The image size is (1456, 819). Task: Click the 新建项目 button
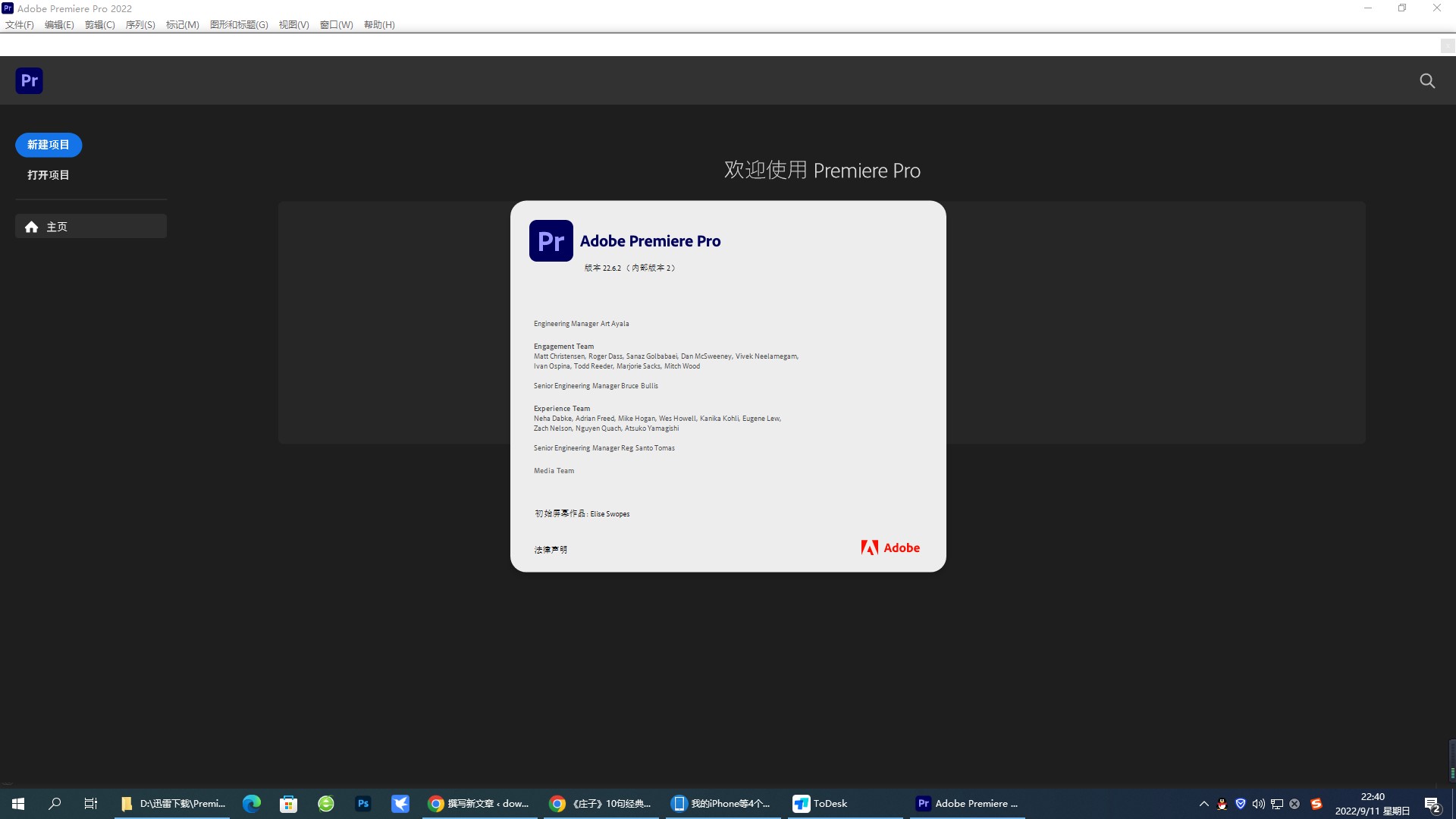48,145
